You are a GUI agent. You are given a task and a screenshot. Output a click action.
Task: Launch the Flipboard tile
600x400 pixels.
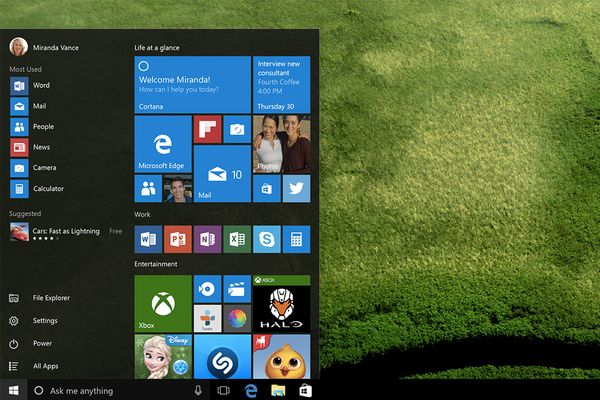pyautogui.click(x=207, y=129)
